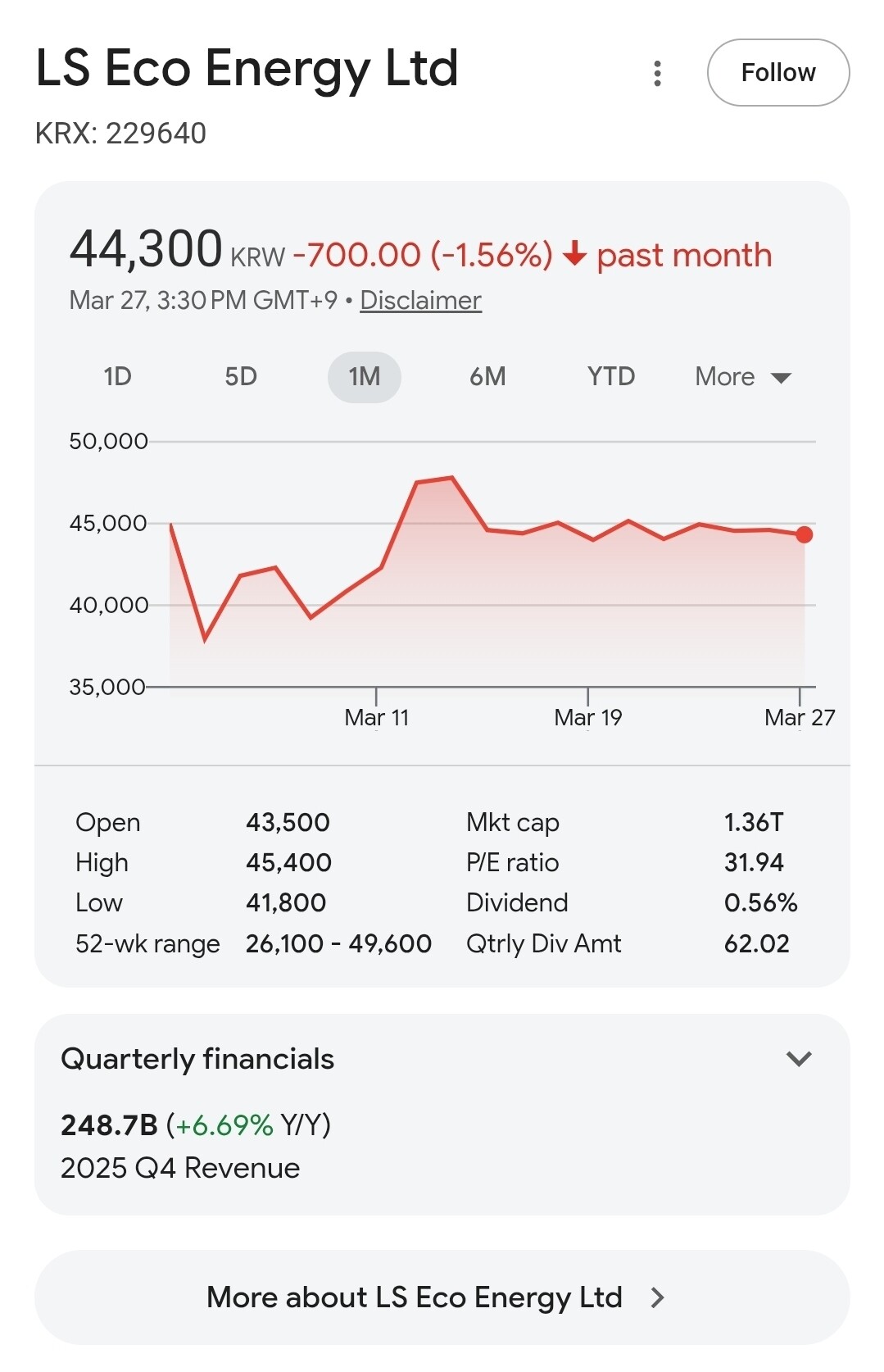Open More about LS Eco Energy Ltd
The width and height of the screenshot is (884, 1372).
tap(415, 1297)
